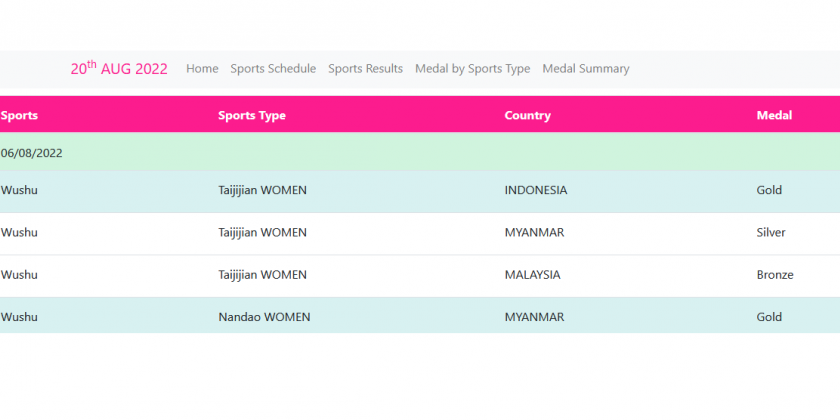Click MALAYSIA in the country column
The height and width of the screenshot is (420, 840).
coord(532,275)
